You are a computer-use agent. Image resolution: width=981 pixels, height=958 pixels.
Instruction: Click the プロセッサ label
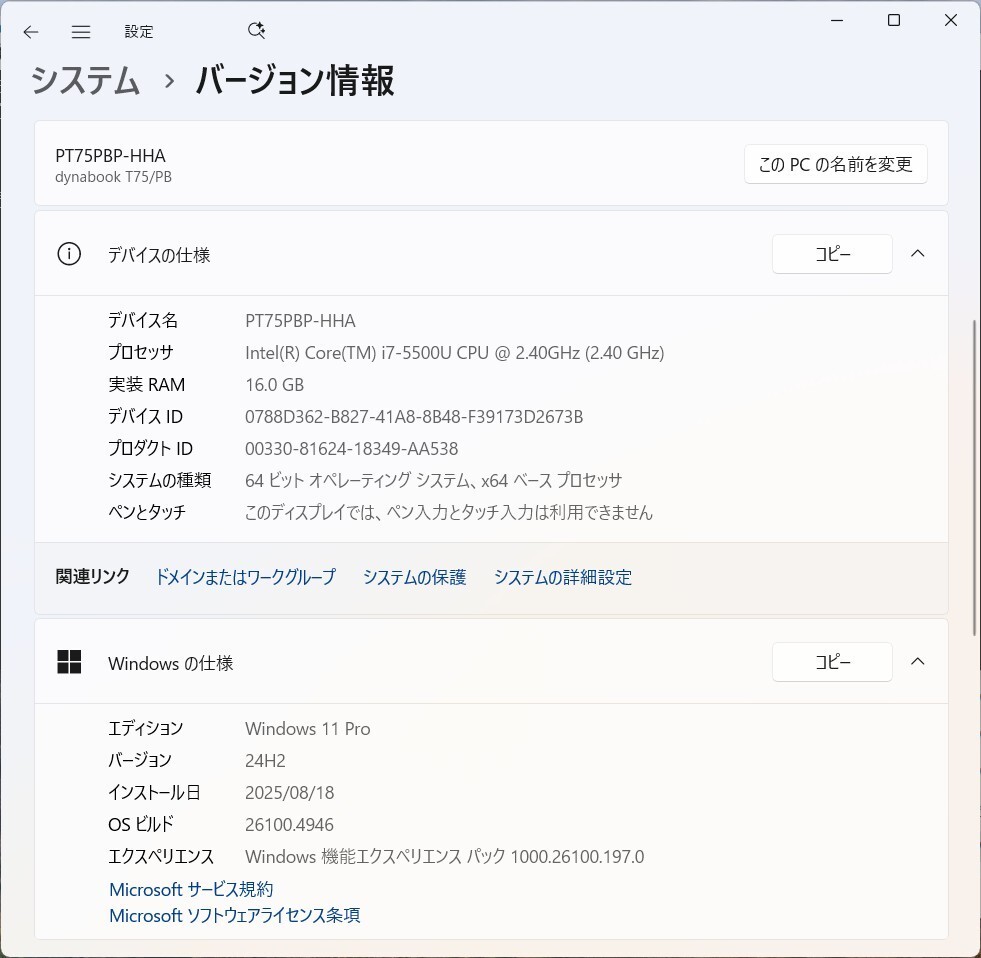[x=141, y=352]
